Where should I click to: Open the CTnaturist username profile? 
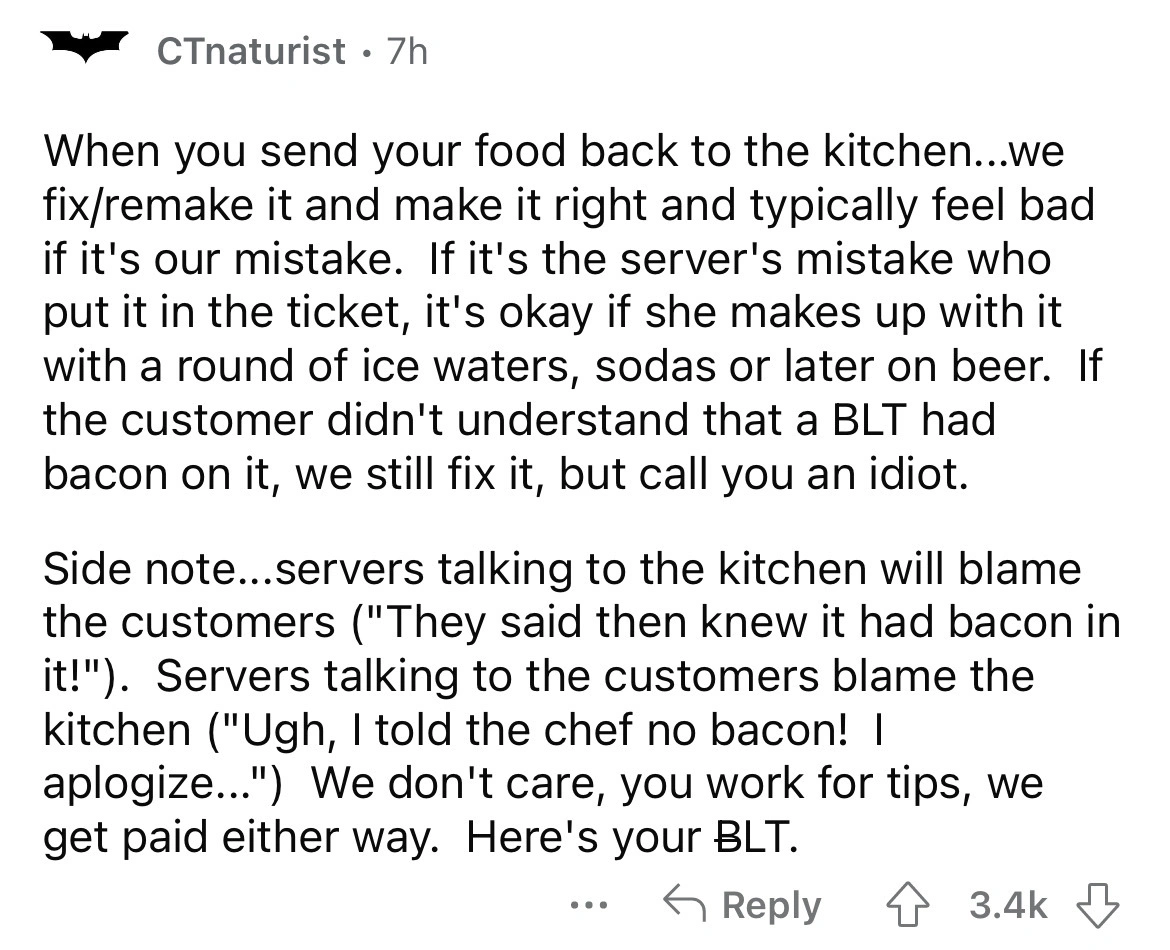pos(252,50)
